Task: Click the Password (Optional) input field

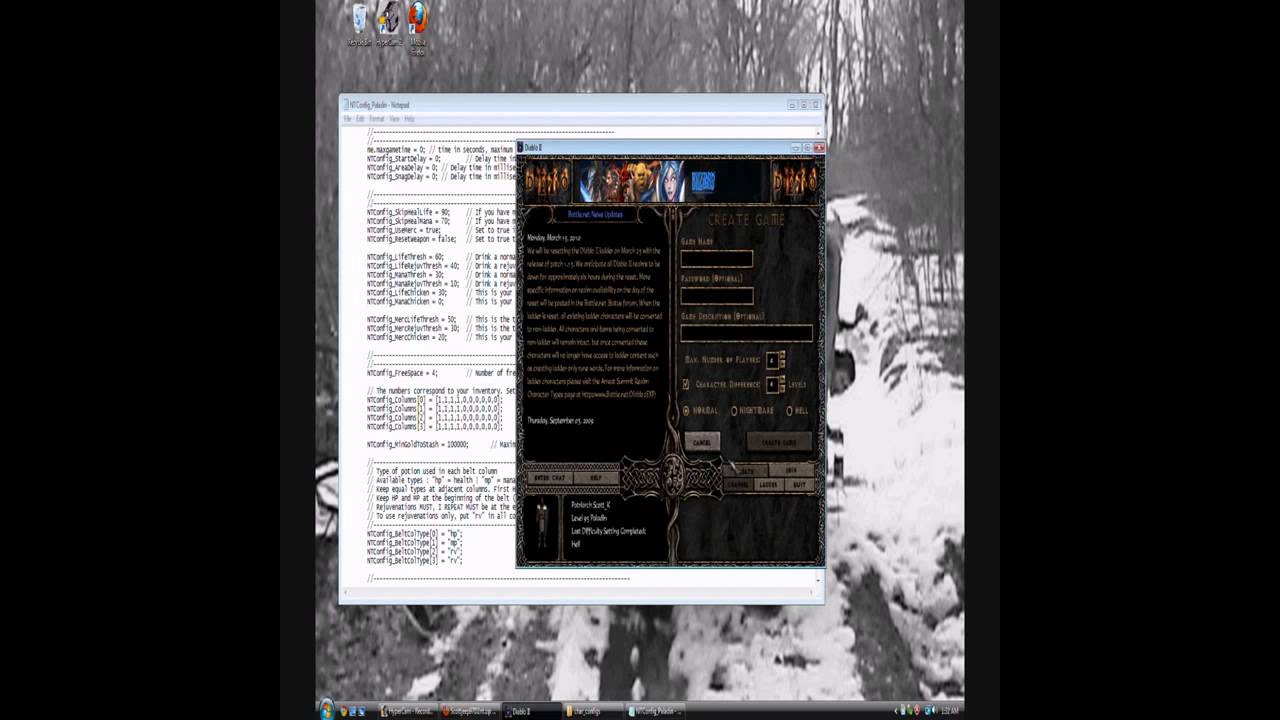Action: [717, 296]
